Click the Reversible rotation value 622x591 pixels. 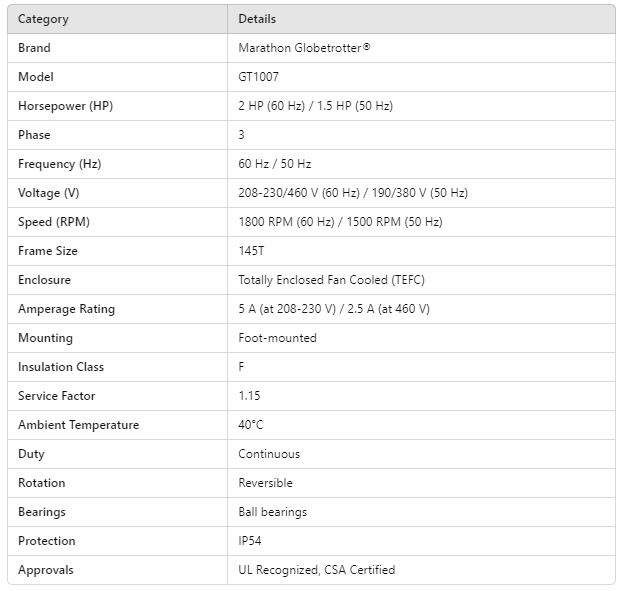tap(266, 483)
